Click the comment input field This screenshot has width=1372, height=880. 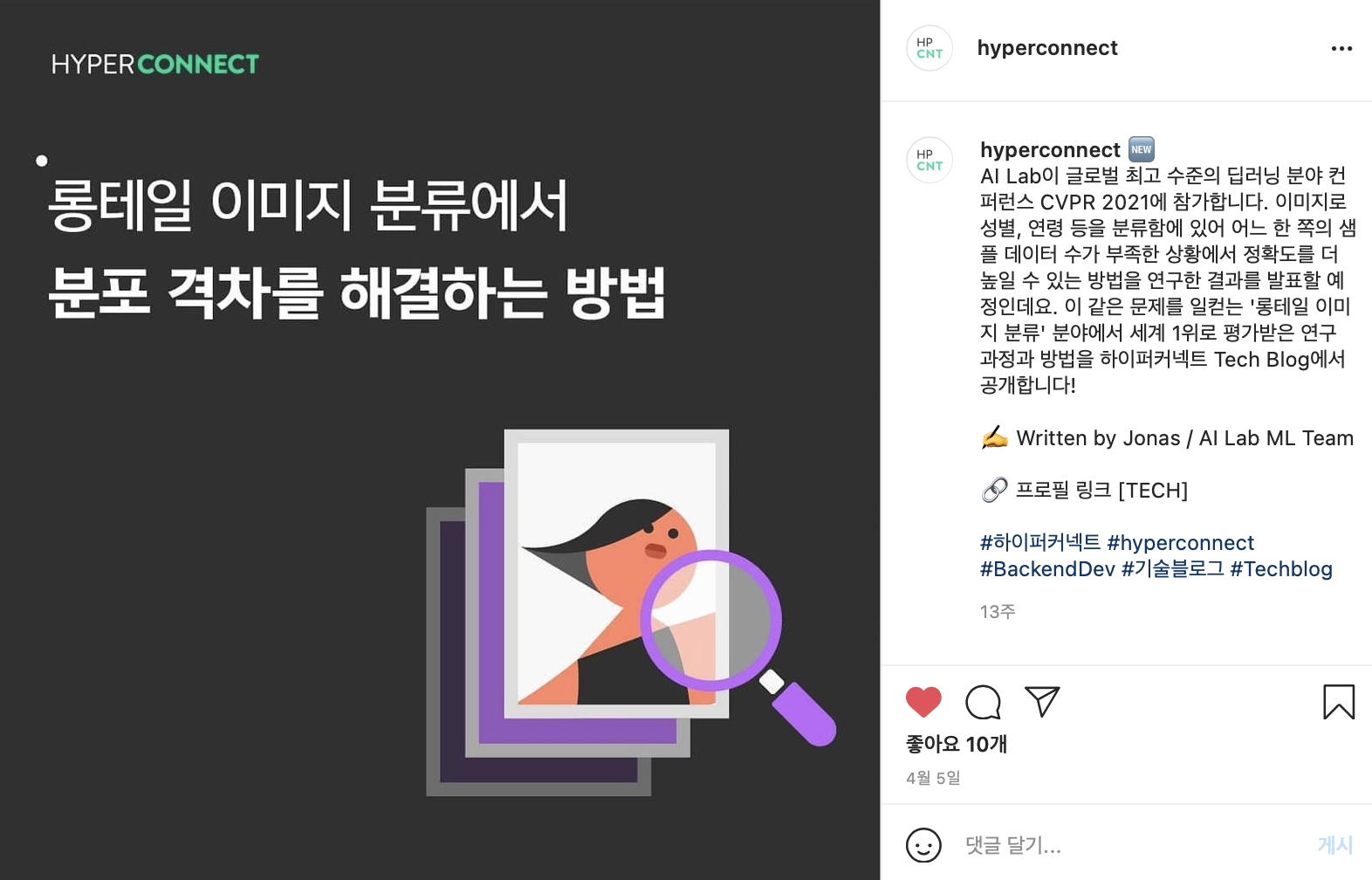pos(1135,845)
